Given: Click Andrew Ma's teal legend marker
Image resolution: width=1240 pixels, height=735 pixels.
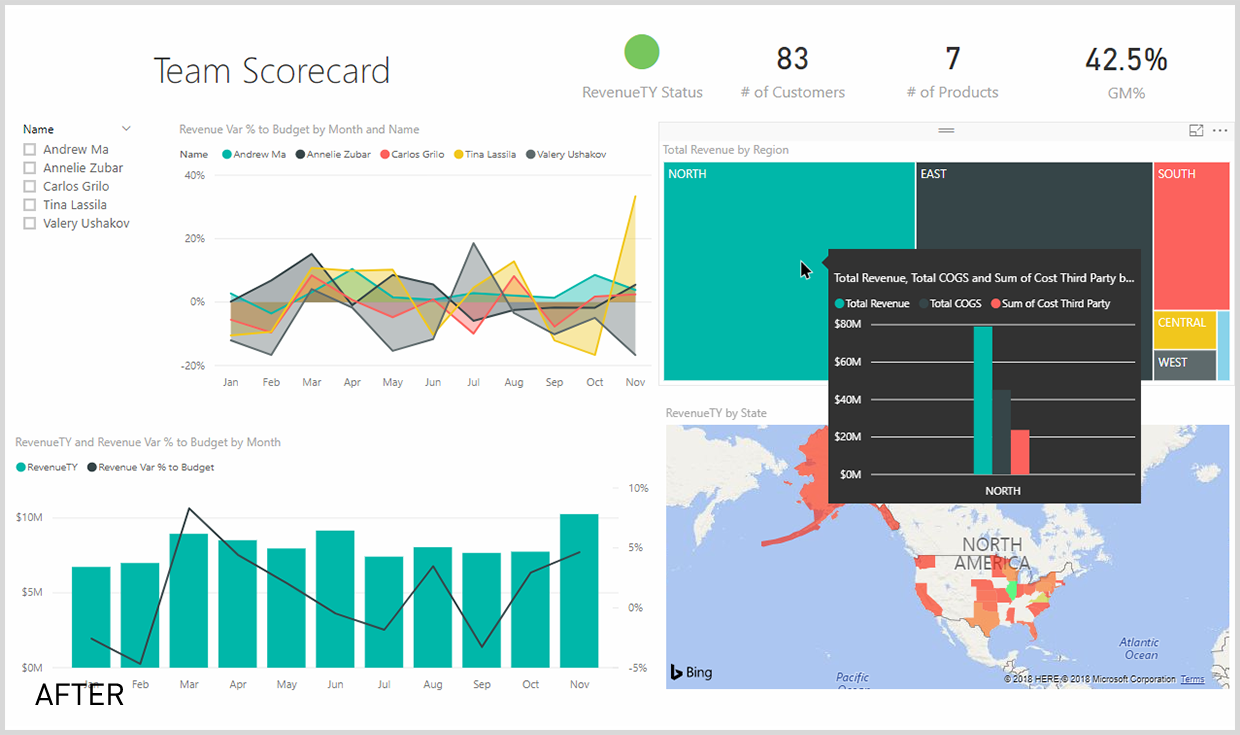Looking at the screenshot, I should (227, 155).
